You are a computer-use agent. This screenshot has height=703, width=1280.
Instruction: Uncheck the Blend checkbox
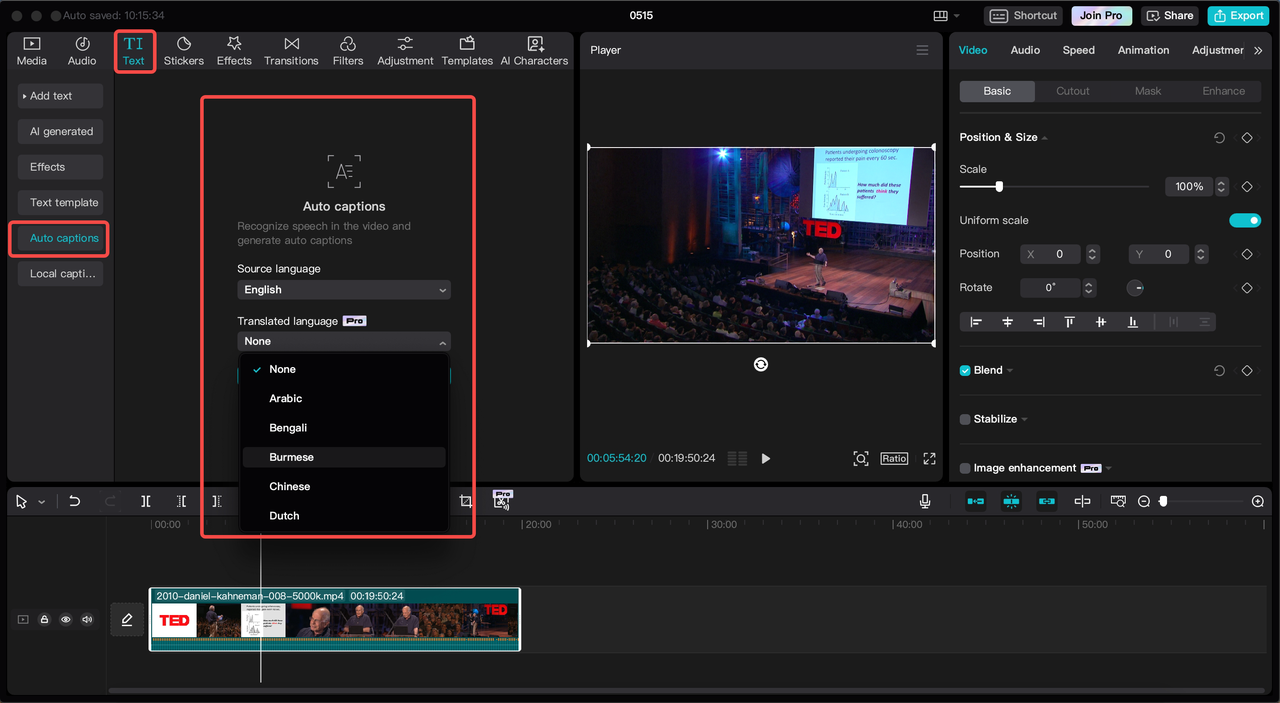click(965, 370)
